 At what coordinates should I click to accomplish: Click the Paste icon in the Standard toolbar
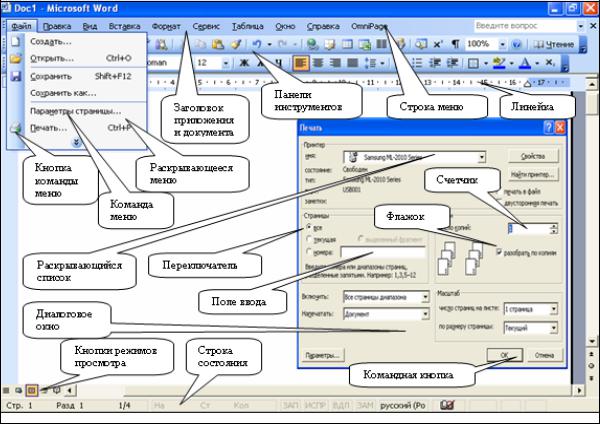coord(217,44)
